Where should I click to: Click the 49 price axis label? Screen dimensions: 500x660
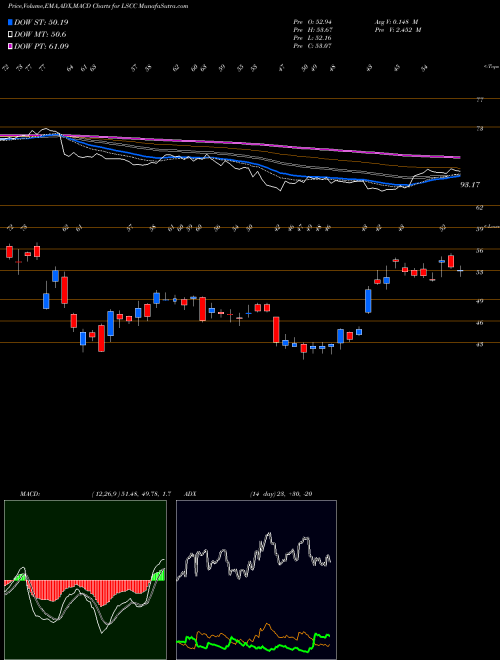[480, 301]
